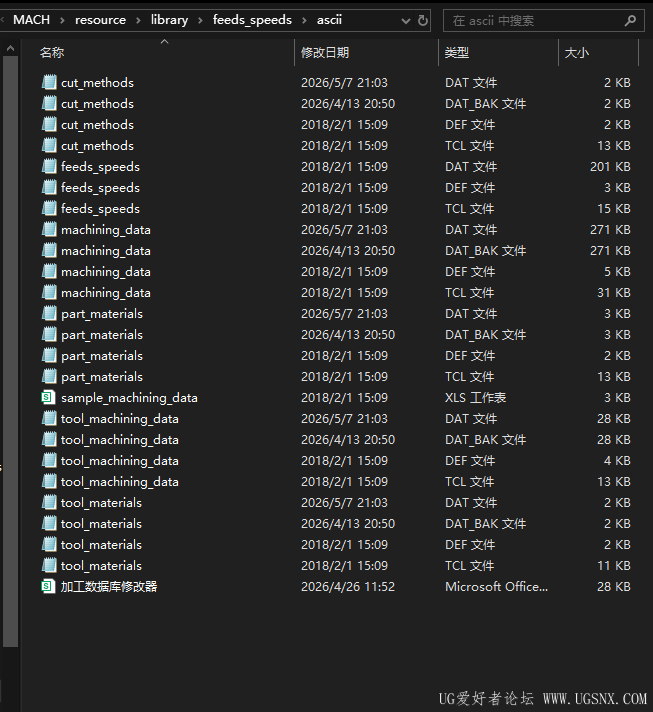Viewport: 653px width, 712px height.
Task: Select the sample_machining_data file name
Action: click(129, 398)
